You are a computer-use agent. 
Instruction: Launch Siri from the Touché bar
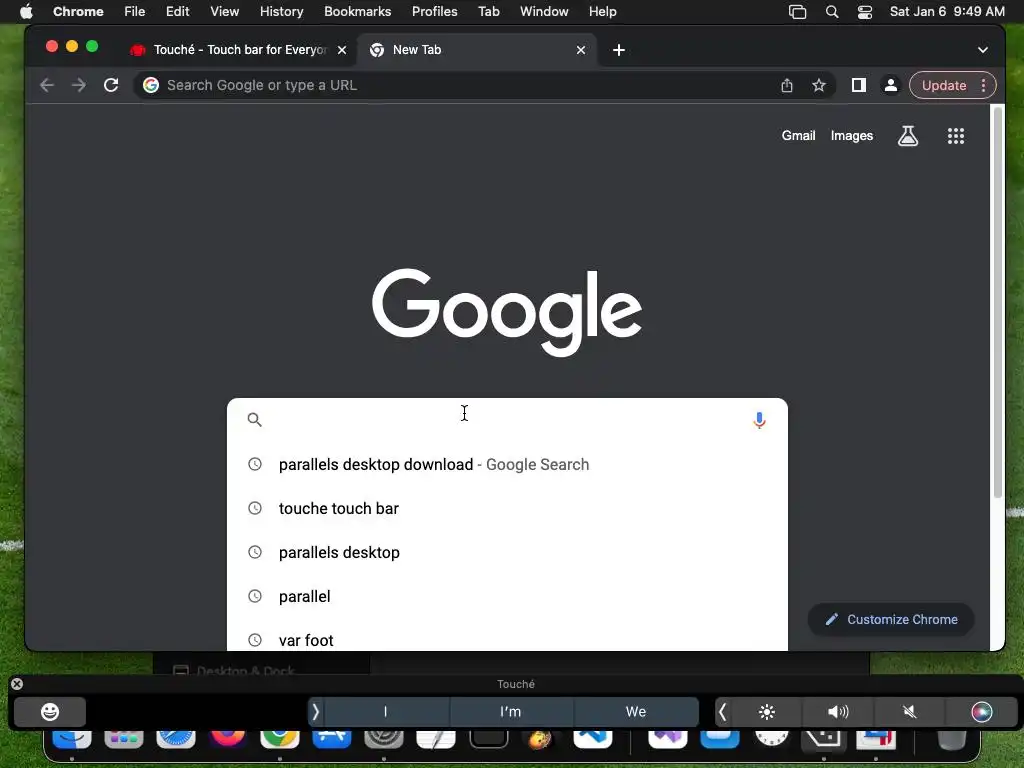(982, 712)
